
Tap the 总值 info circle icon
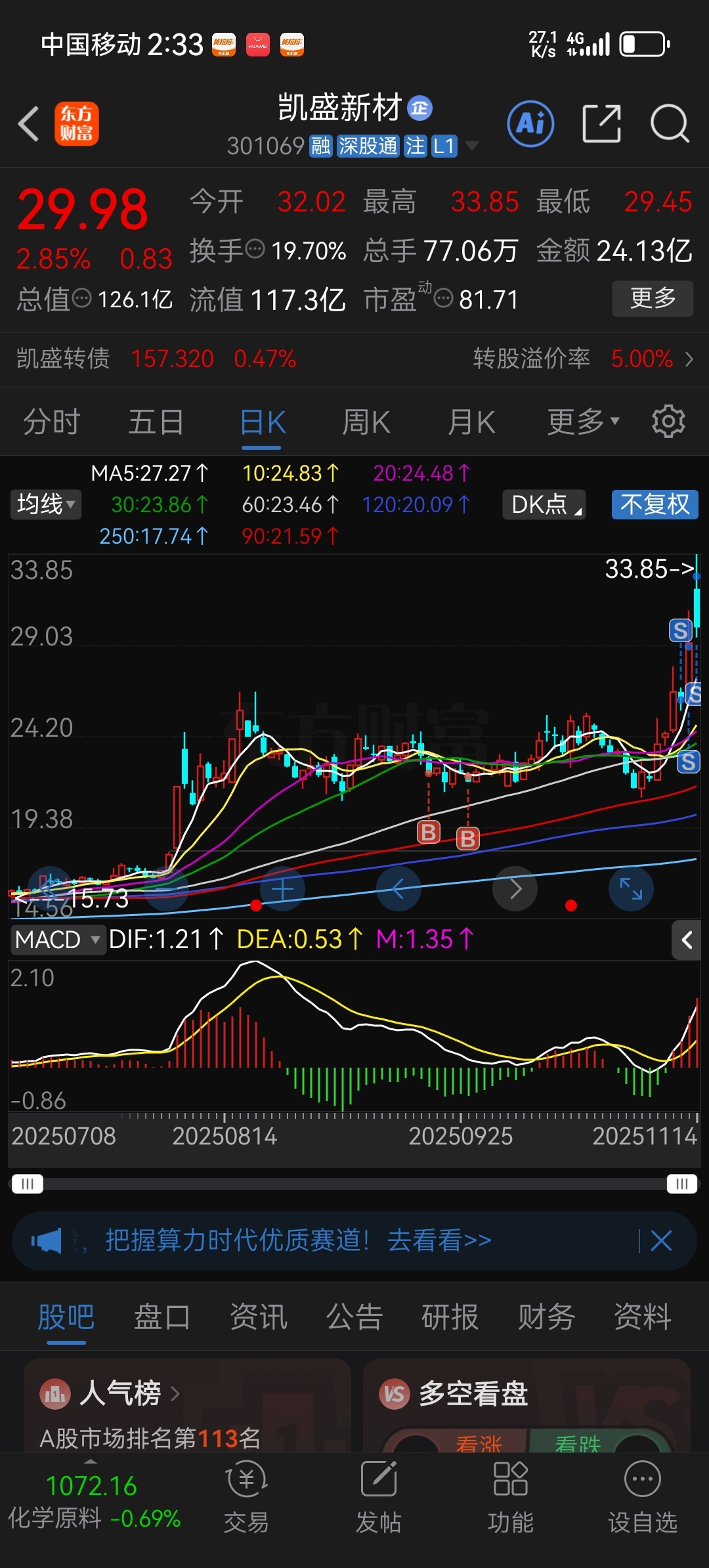82,299
